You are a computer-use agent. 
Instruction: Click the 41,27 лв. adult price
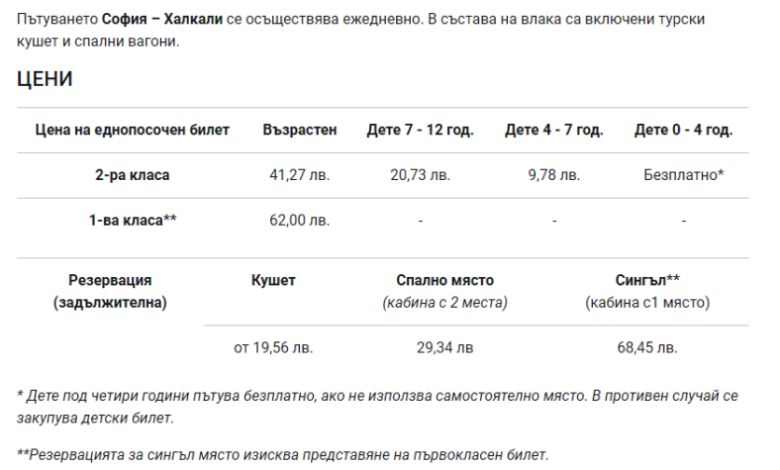pyautogui.click(x=300, y=175)
